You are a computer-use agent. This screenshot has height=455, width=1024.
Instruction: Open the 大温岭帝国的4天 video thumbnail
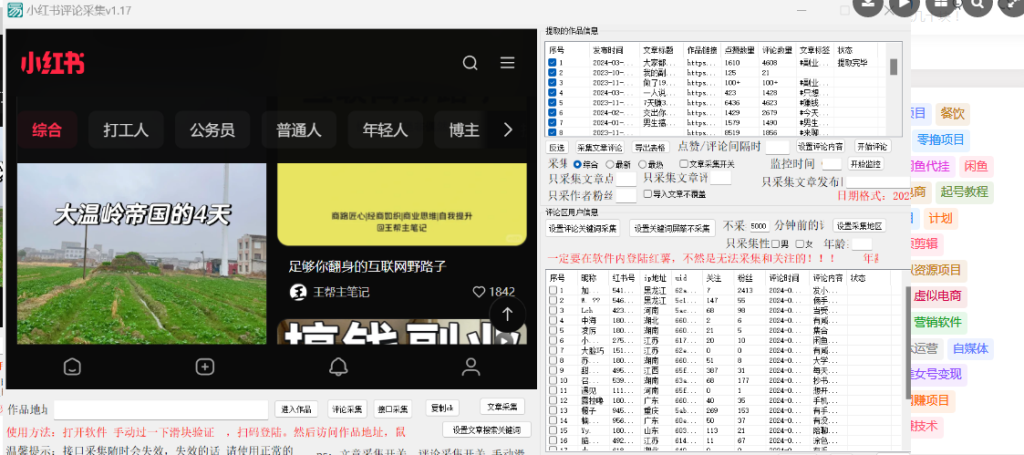click(x=142, y=253)
